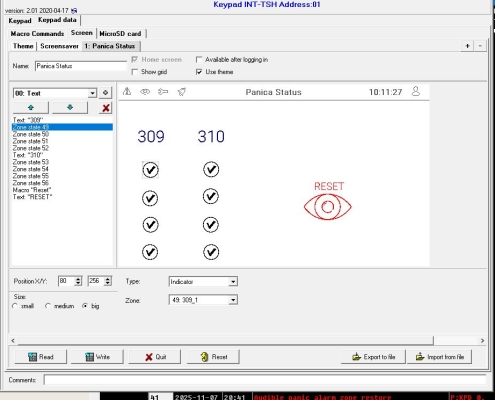Screen dimensions: 495x400
Task: Click the add element diamond button
Action: click(x=105, y=93)
